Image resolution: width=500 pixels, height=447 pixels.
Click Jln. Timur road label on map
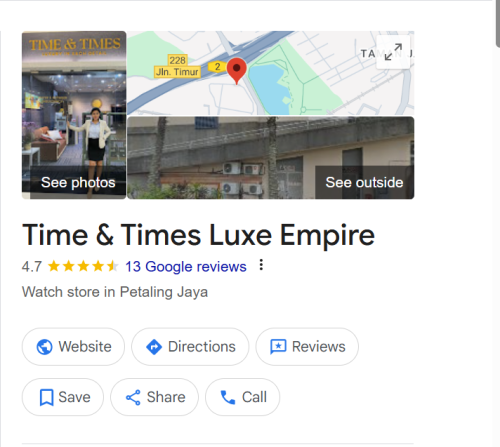point(177,72)
